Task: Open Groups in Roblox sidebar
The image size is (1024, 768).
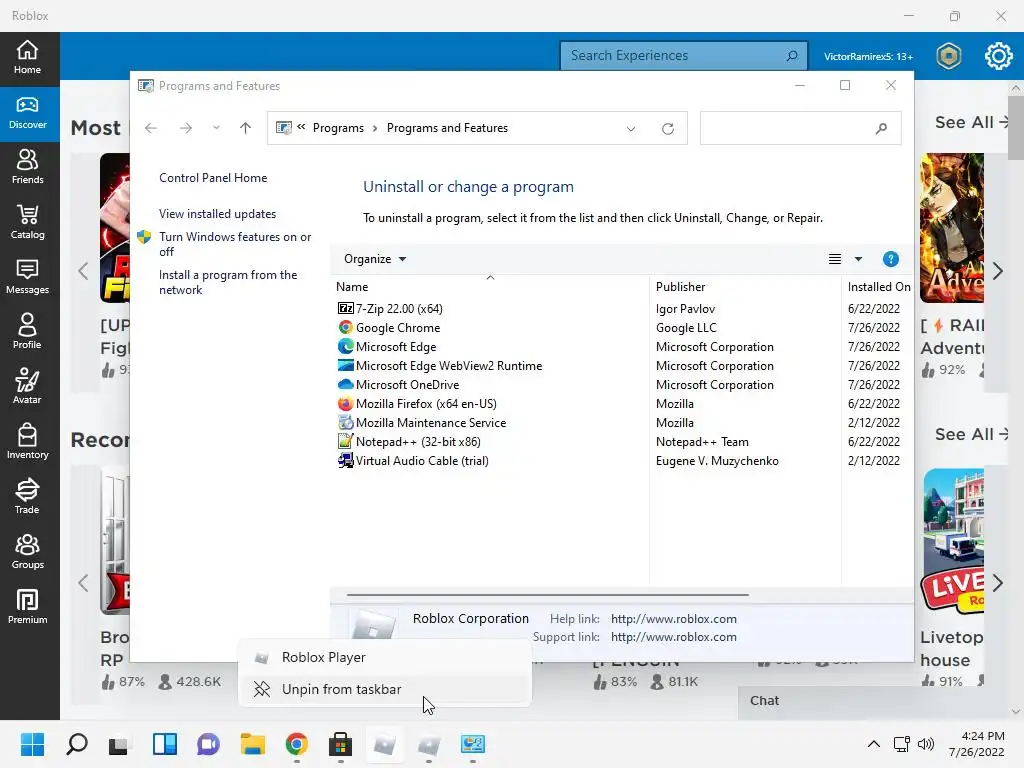Action: coord(27,552)
